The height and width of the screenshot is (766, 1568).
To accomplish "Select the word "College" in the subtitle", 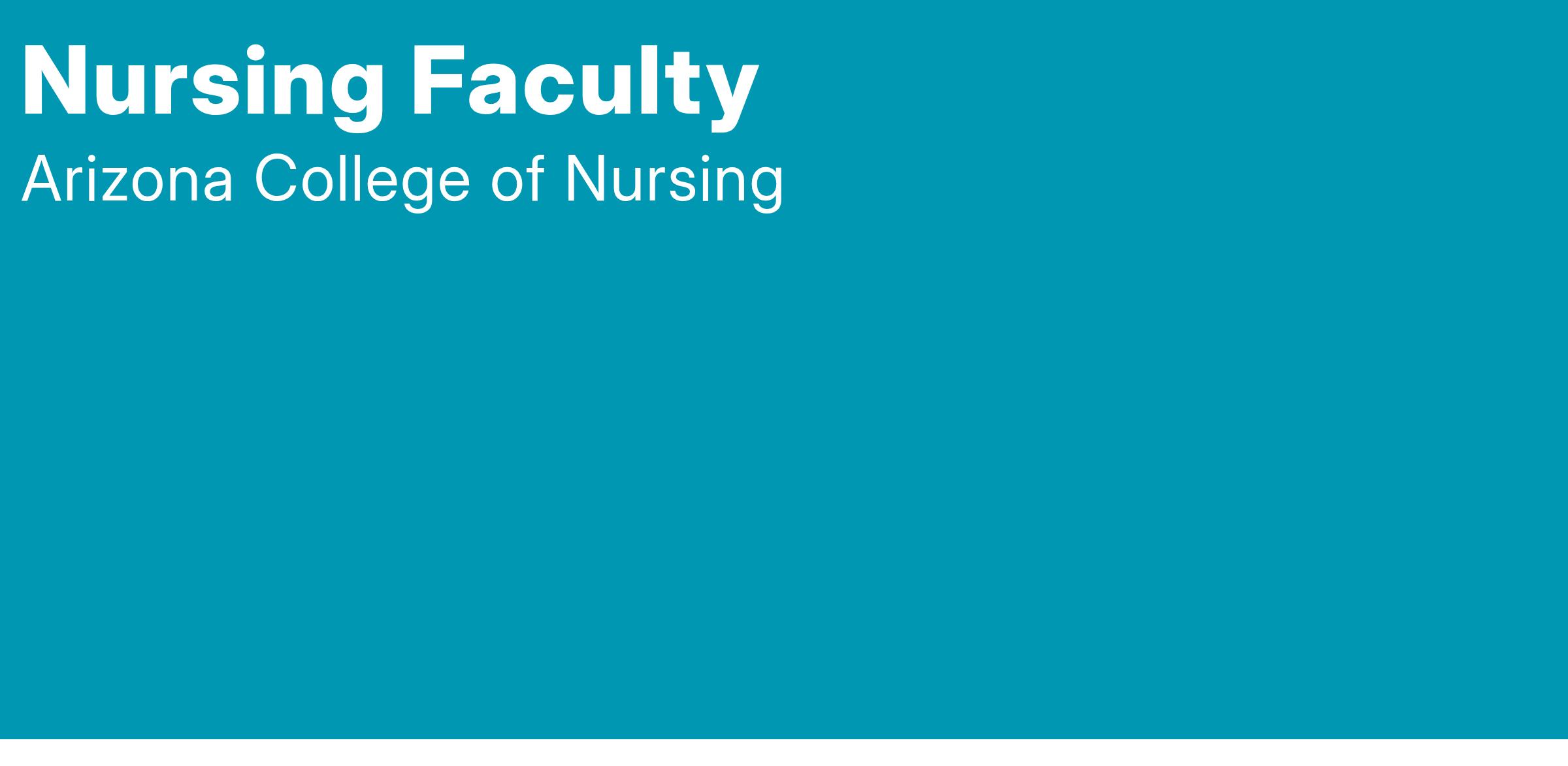I will click(362, 180).
